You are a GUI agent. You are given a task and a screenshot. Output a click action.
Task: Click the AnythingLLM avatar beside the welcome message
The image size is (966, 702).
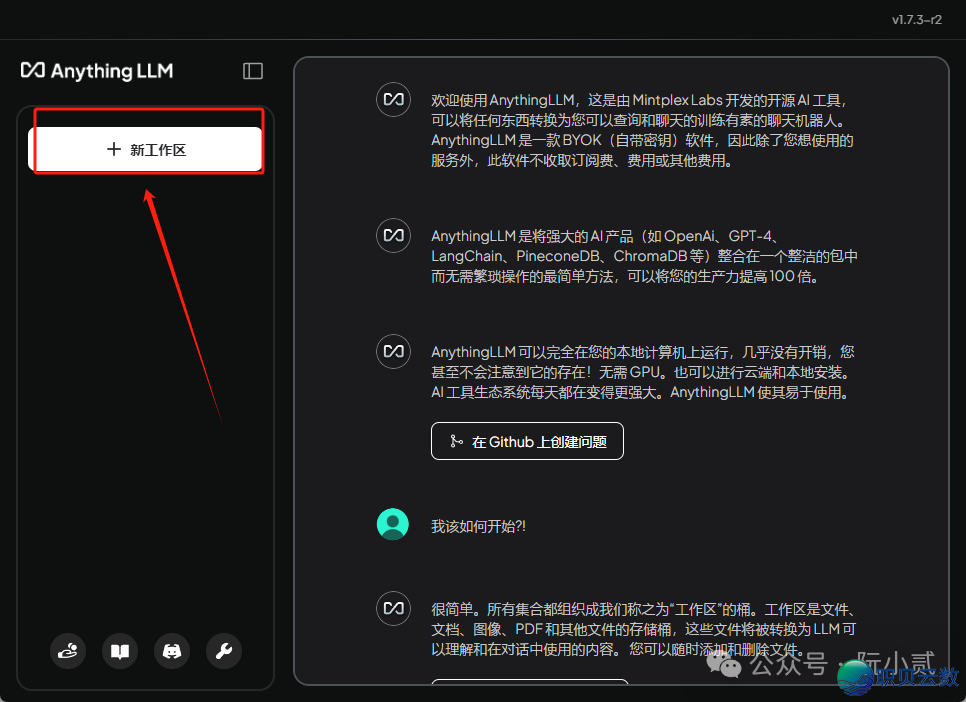(x=393, y=99)
